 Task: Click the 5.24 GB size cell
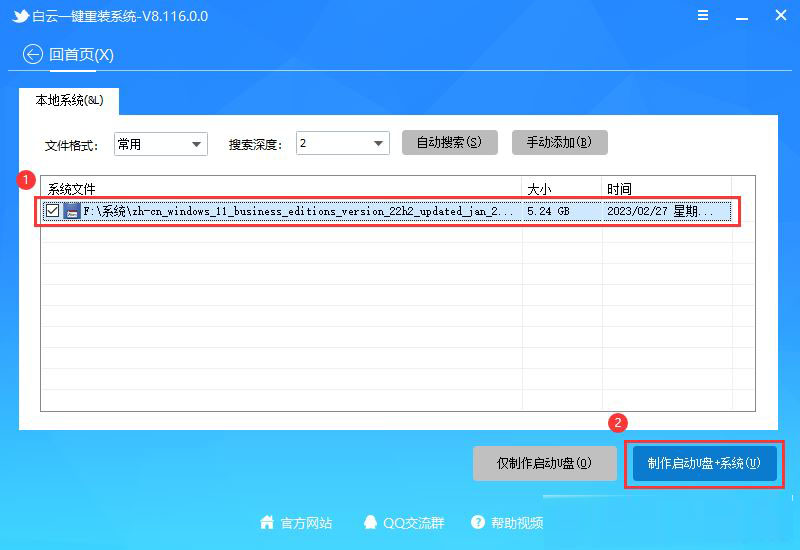coord(548,211)
